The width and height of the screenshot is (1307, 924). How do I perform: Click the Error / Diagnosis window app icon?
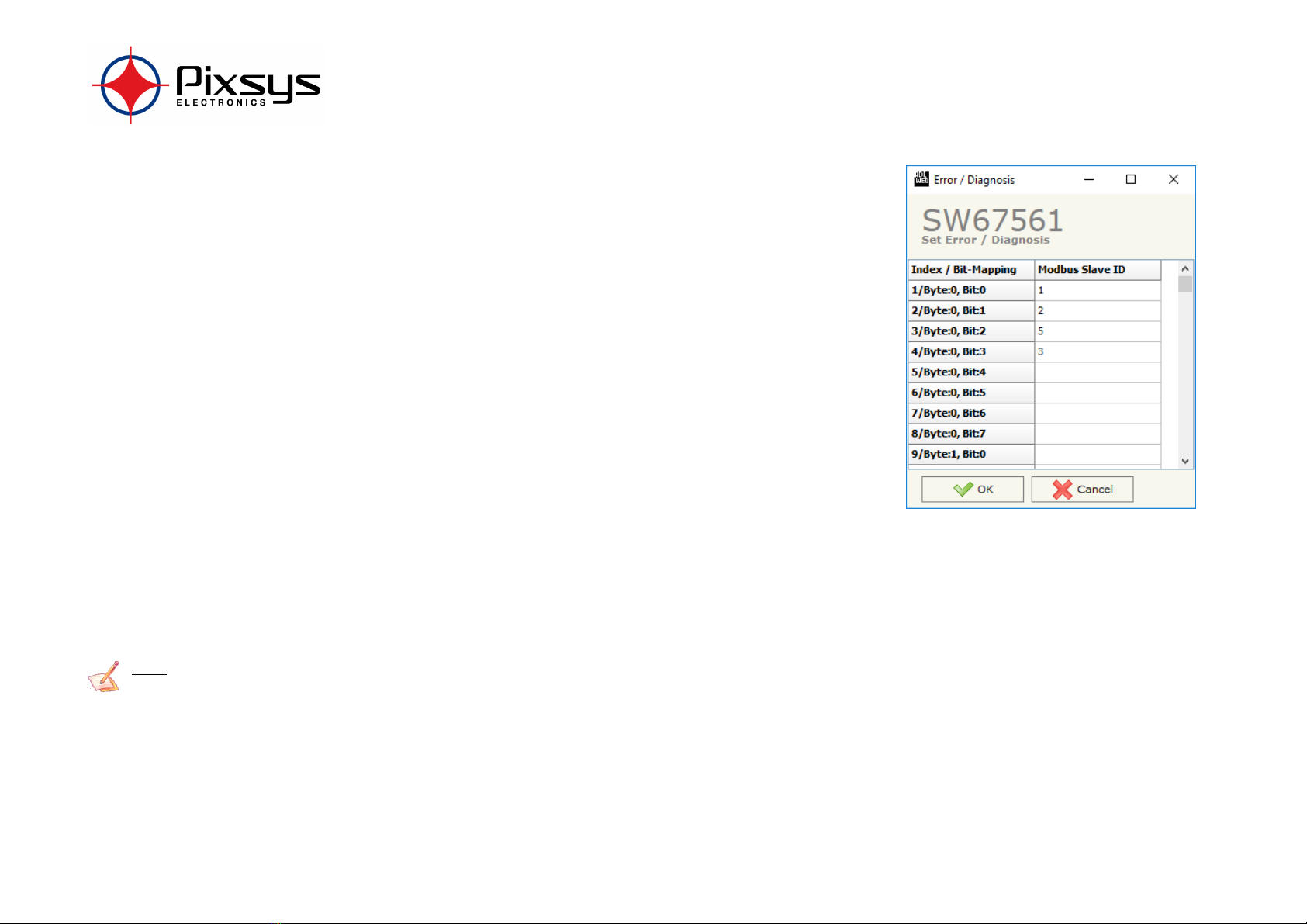[921, 179]
